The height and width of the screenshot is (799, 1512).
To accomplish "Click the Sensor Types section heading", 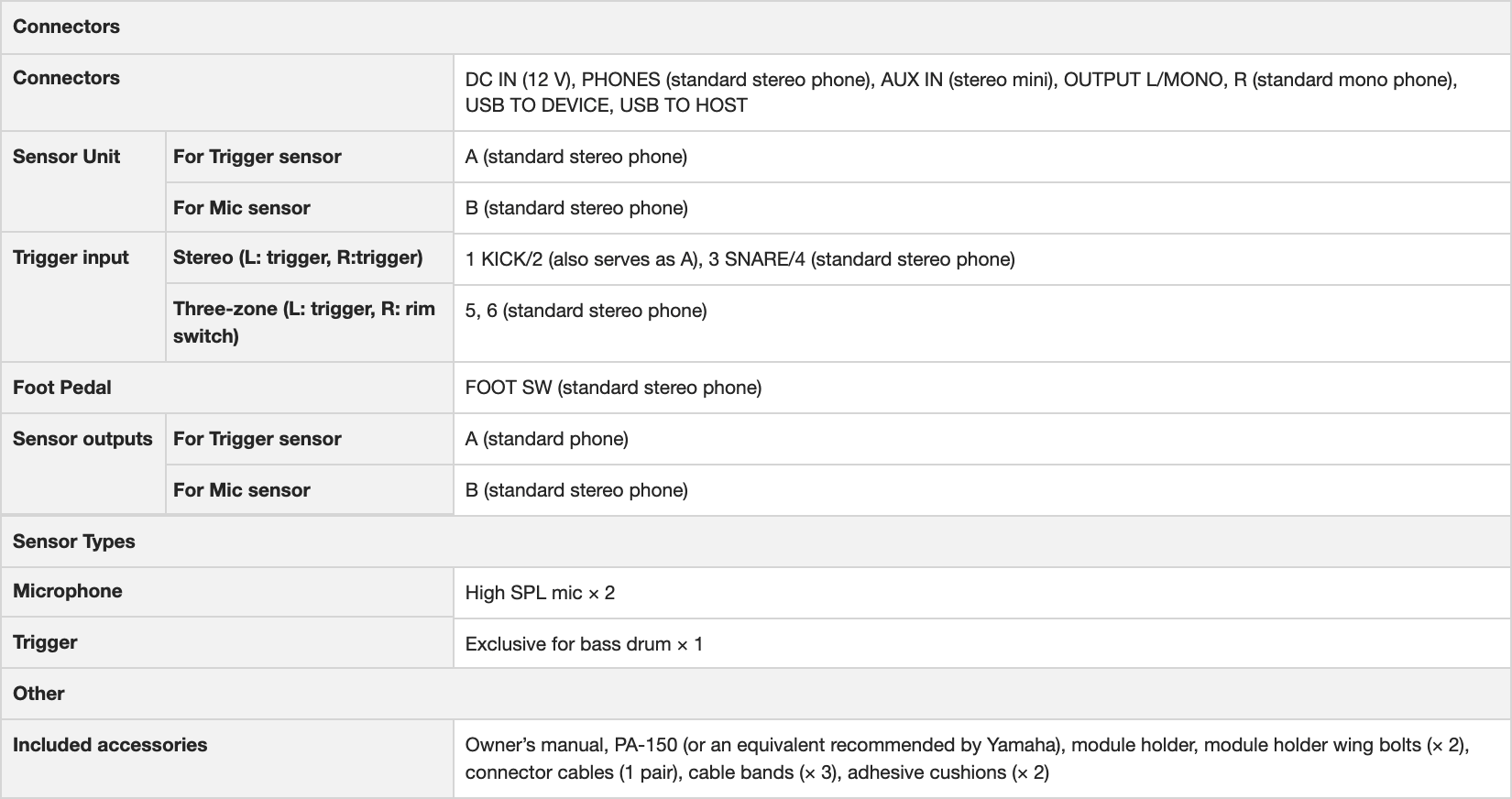I will click(x=74, y=542).
